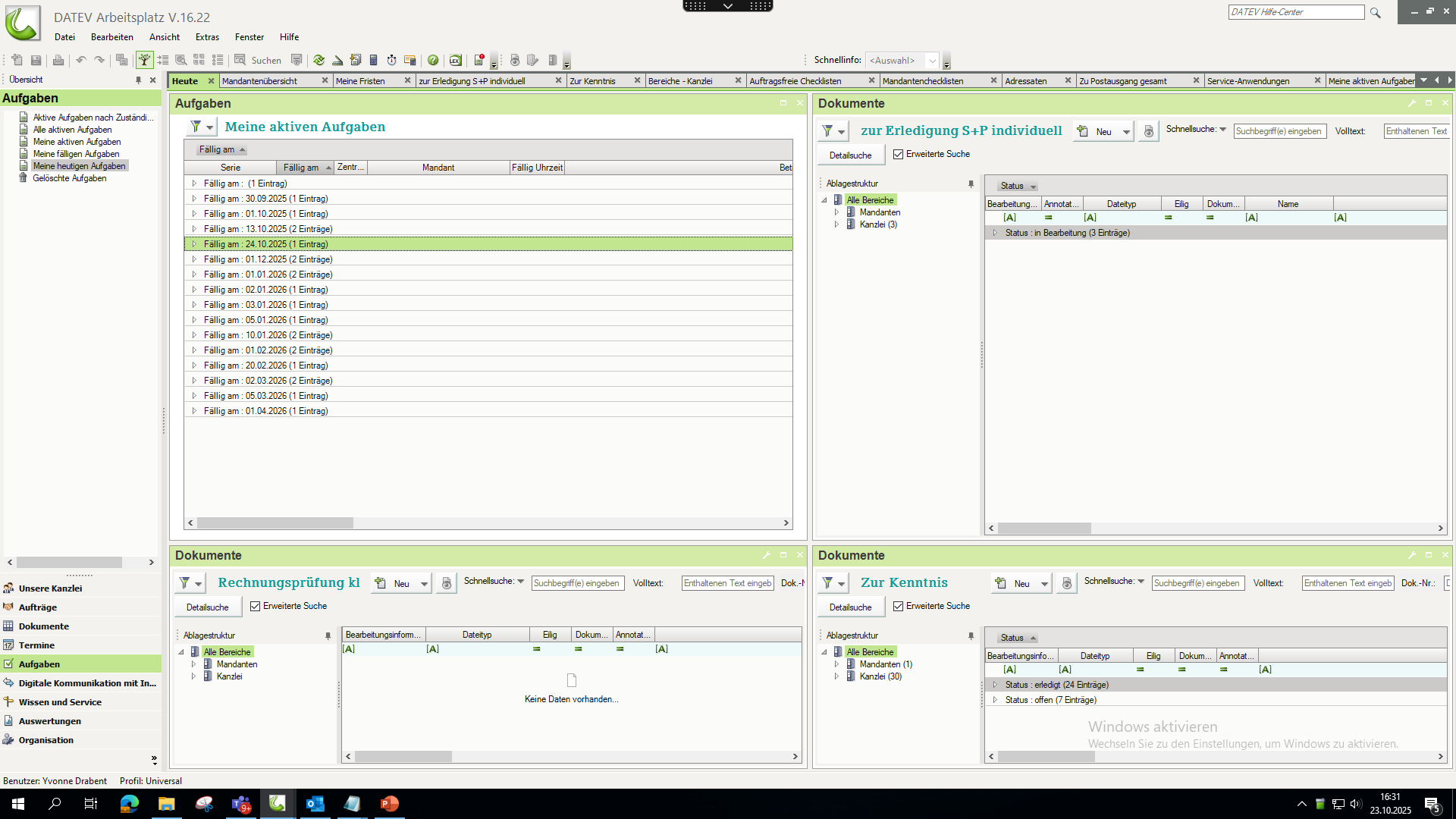Click filter funnel icon in Aufgaben panel
Image resolution: width=1456 pixels, height=819 pixels.
[196, 127]
